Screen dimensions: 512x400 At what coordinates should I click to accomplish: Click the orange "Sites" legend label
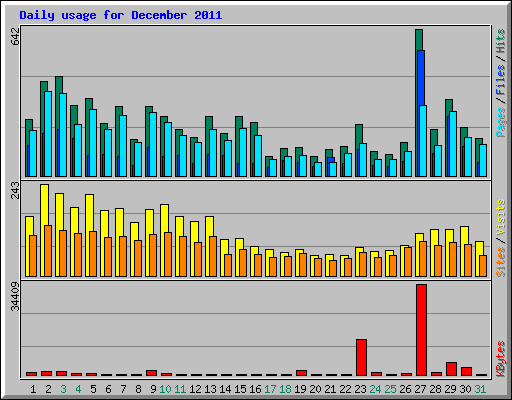point(501,262)
